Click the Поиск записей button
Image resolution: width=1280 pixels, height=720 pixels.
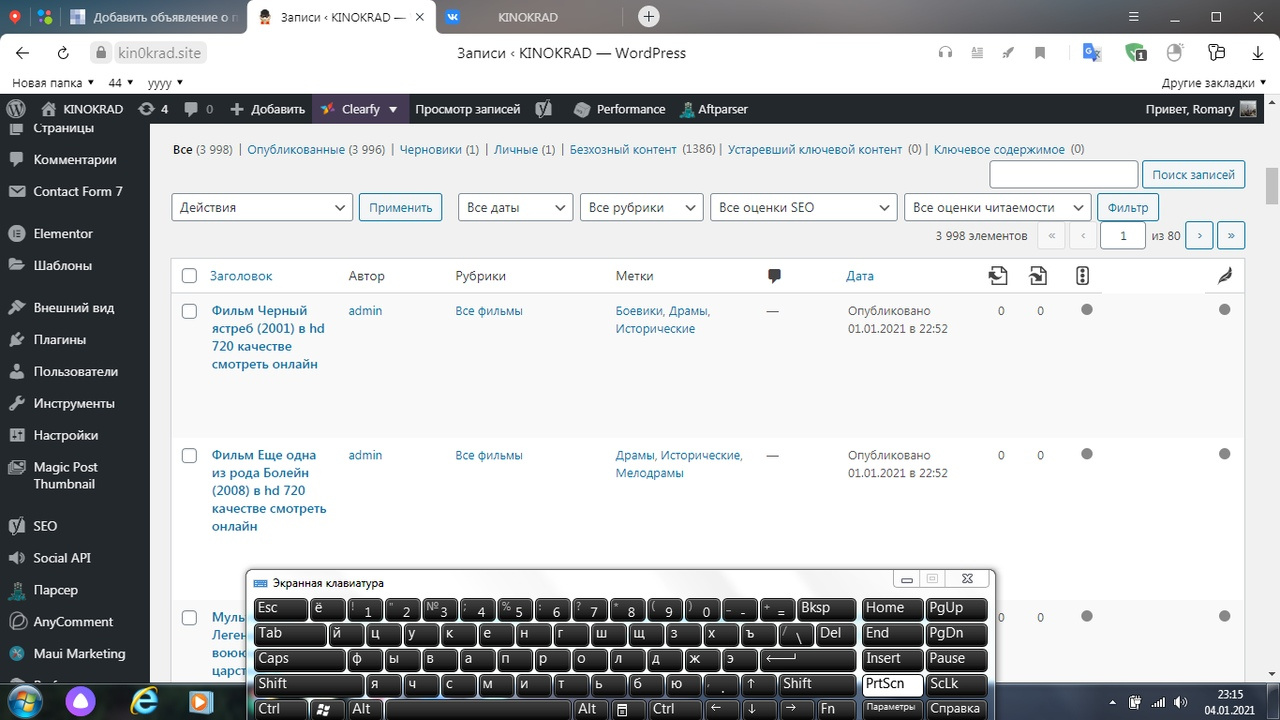click(x=1193, y=174)
